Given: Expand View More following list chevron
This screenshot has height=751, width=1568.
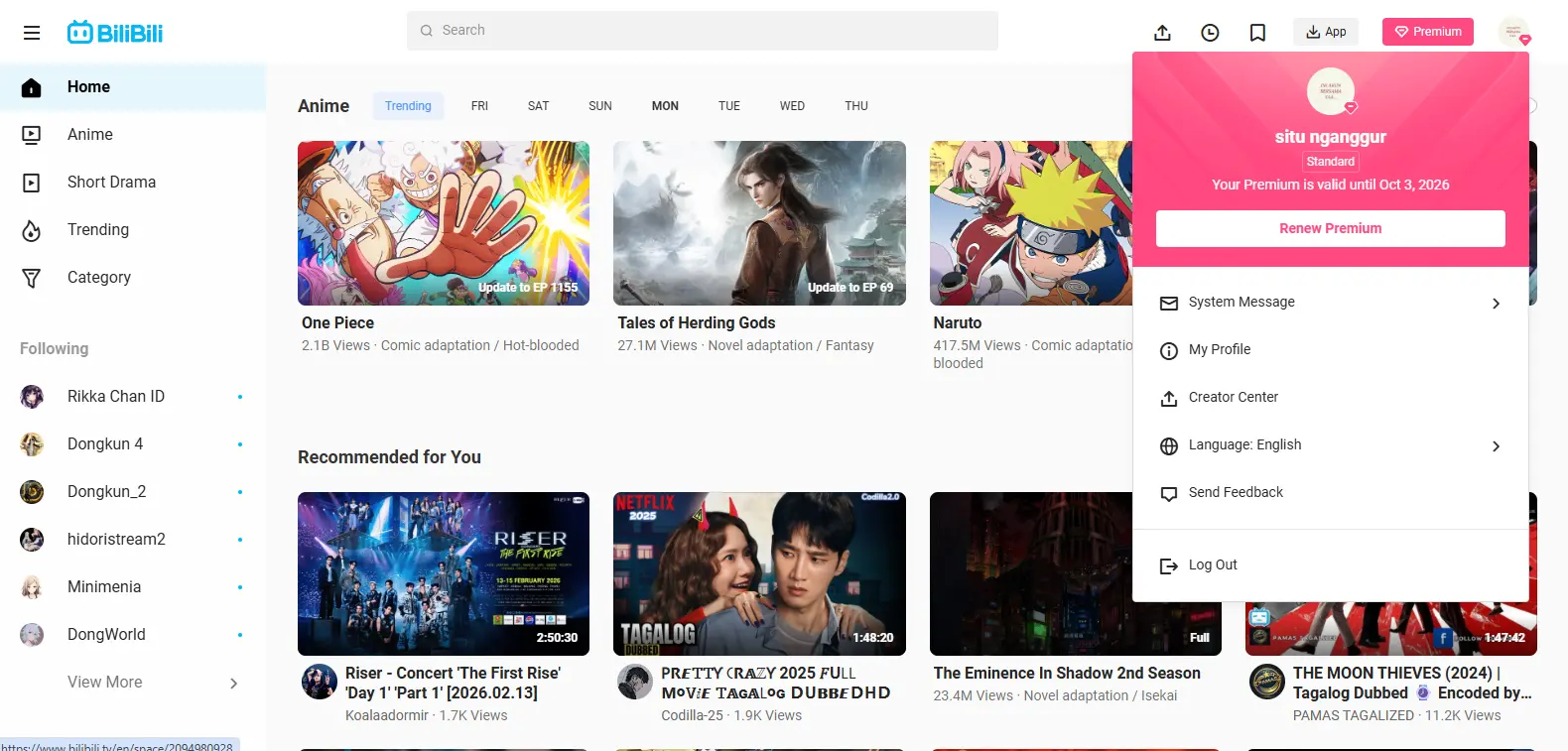Looking at the screenshot, I should (x=234, y=684).
